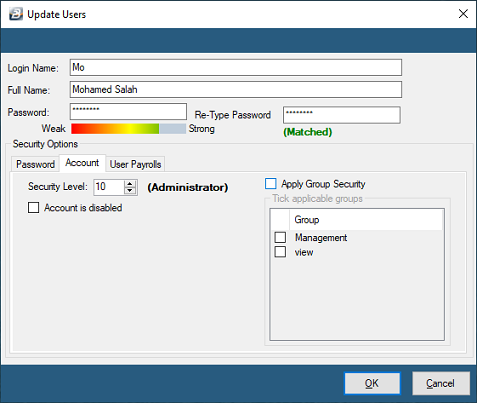Focus the Re-Type Password field
This screenshot has width=477, height=403.
coord(342,115)
